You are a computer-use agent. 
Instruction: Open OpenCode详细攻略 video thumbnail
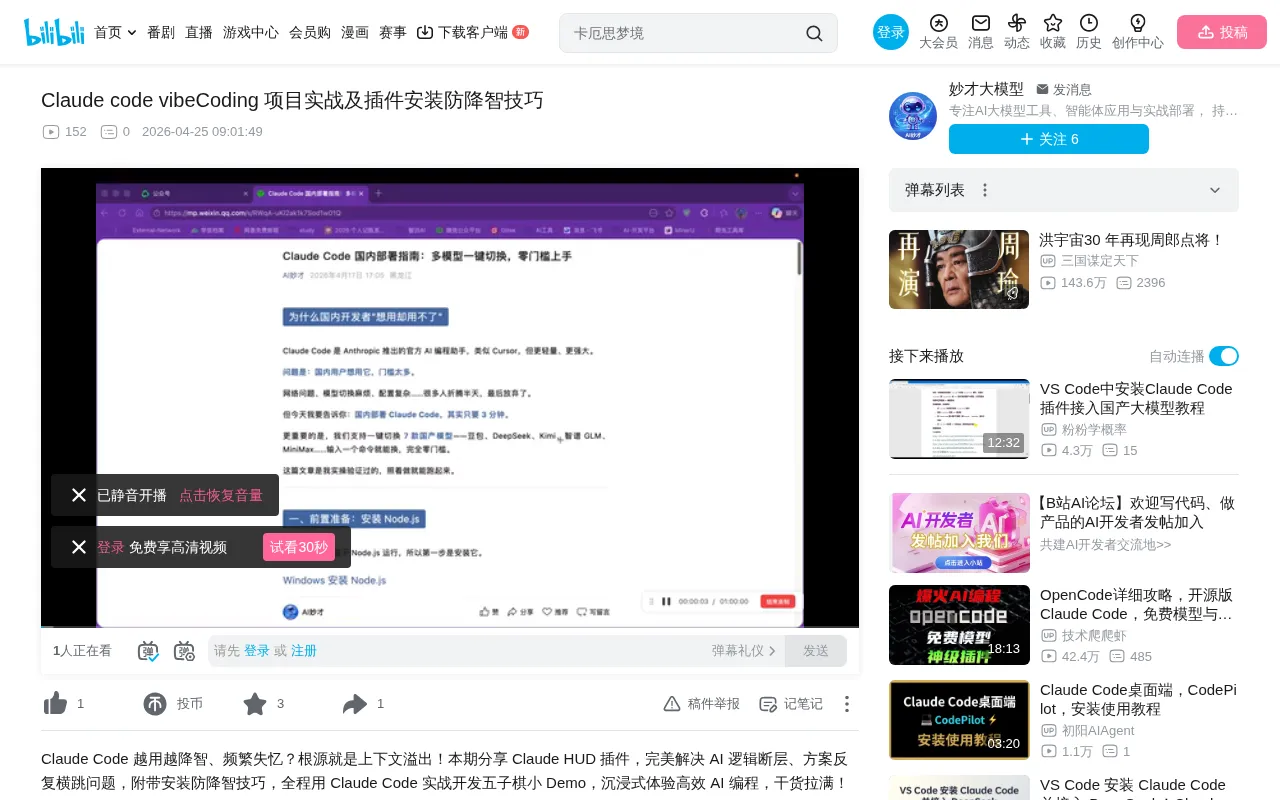coord(959,625)
